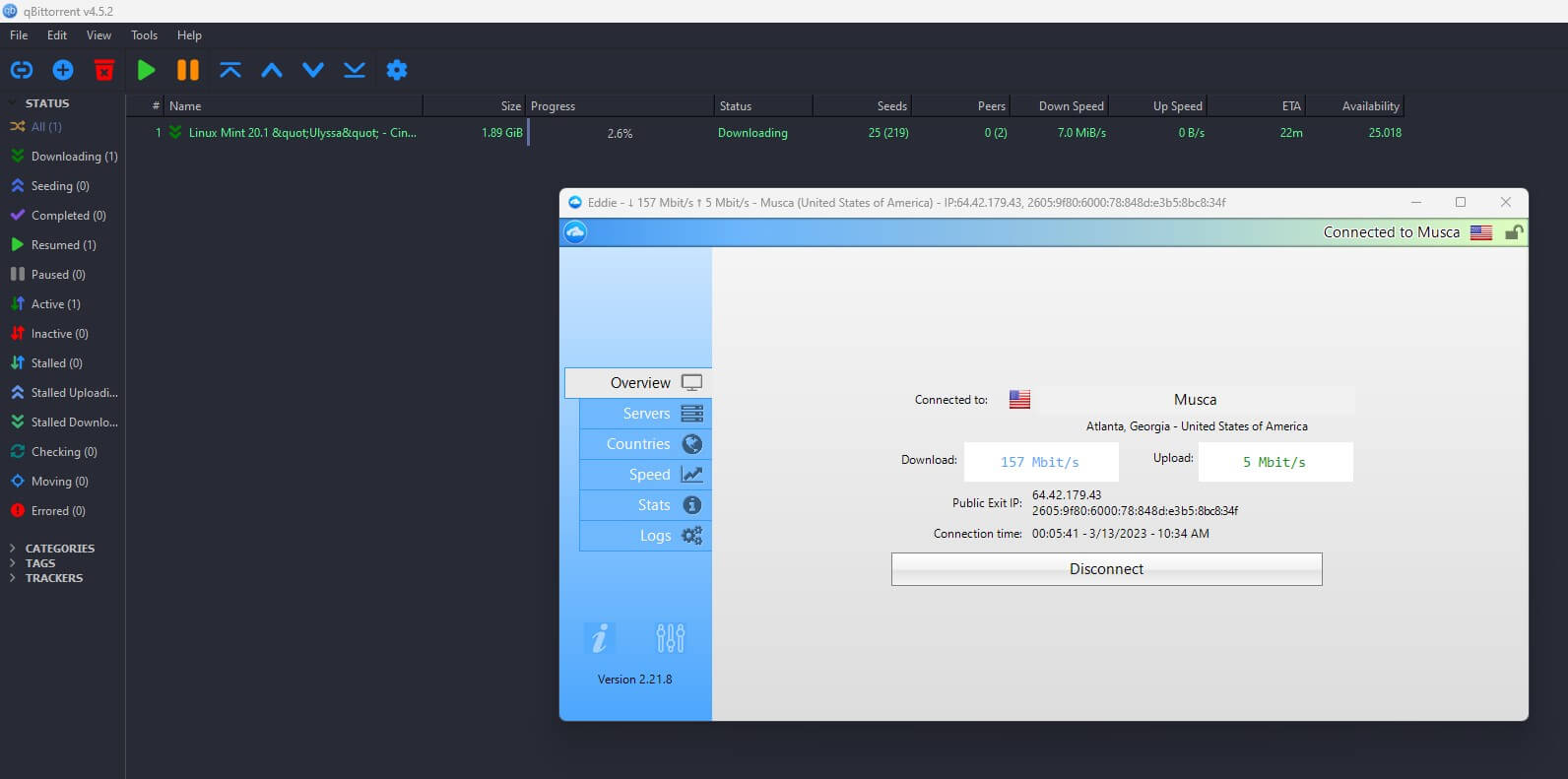1568x779 pixels.
Task: Sort by Peers column header
Action: pos(961,105)
